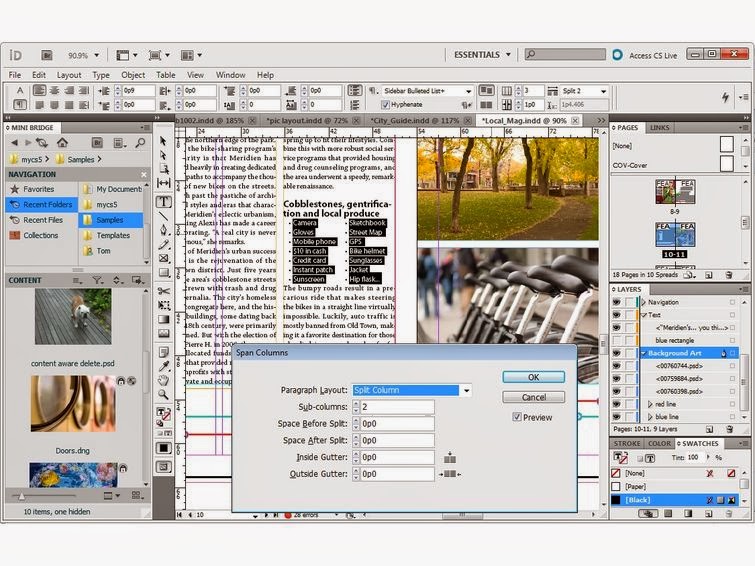755x566 pixels.
Task: Toggle the Hyphenate checkbox
Action: tap(385, 104)
